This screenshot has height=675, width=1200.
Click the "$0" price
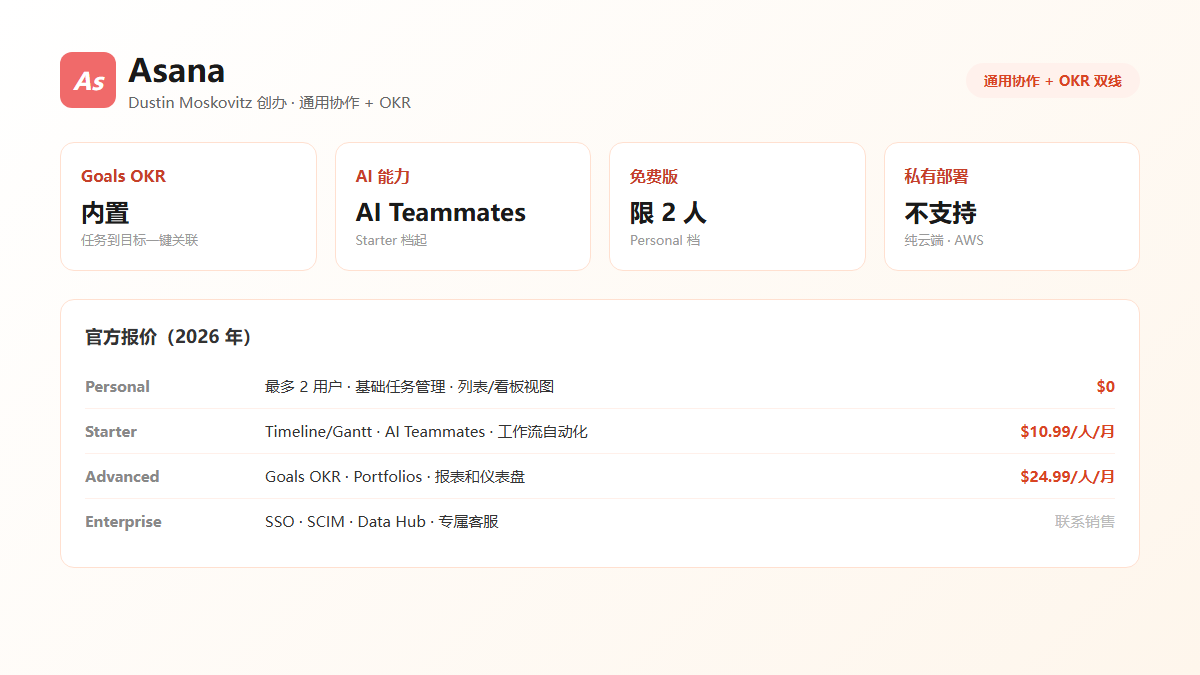coord(1105,386)
